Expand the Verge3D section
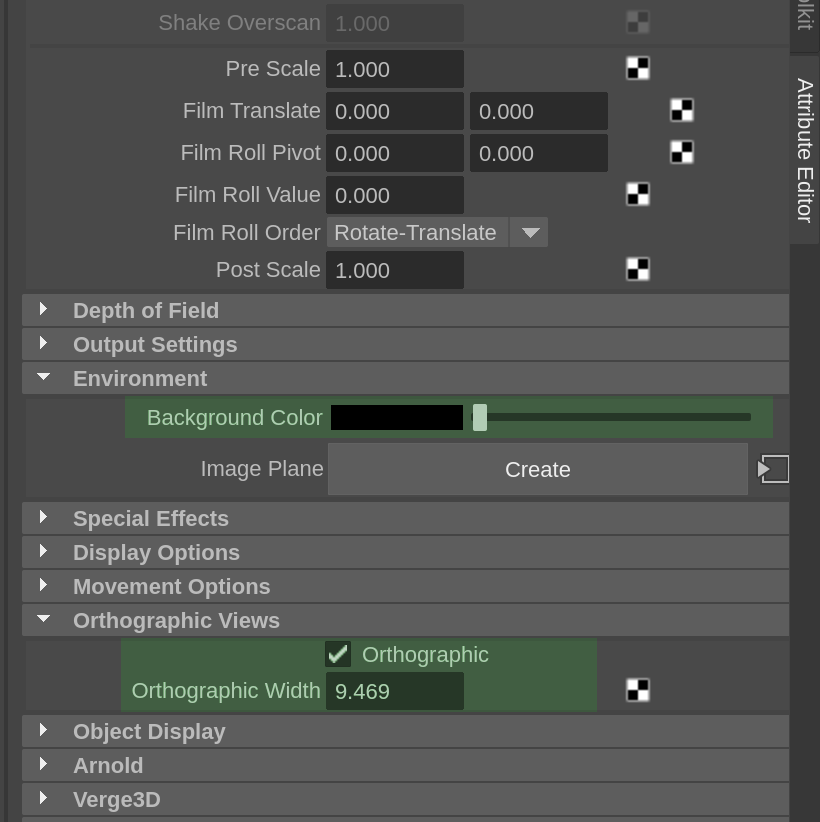Image resolution: width=820 pixels, height=822 pixels. tap(405, 799)
